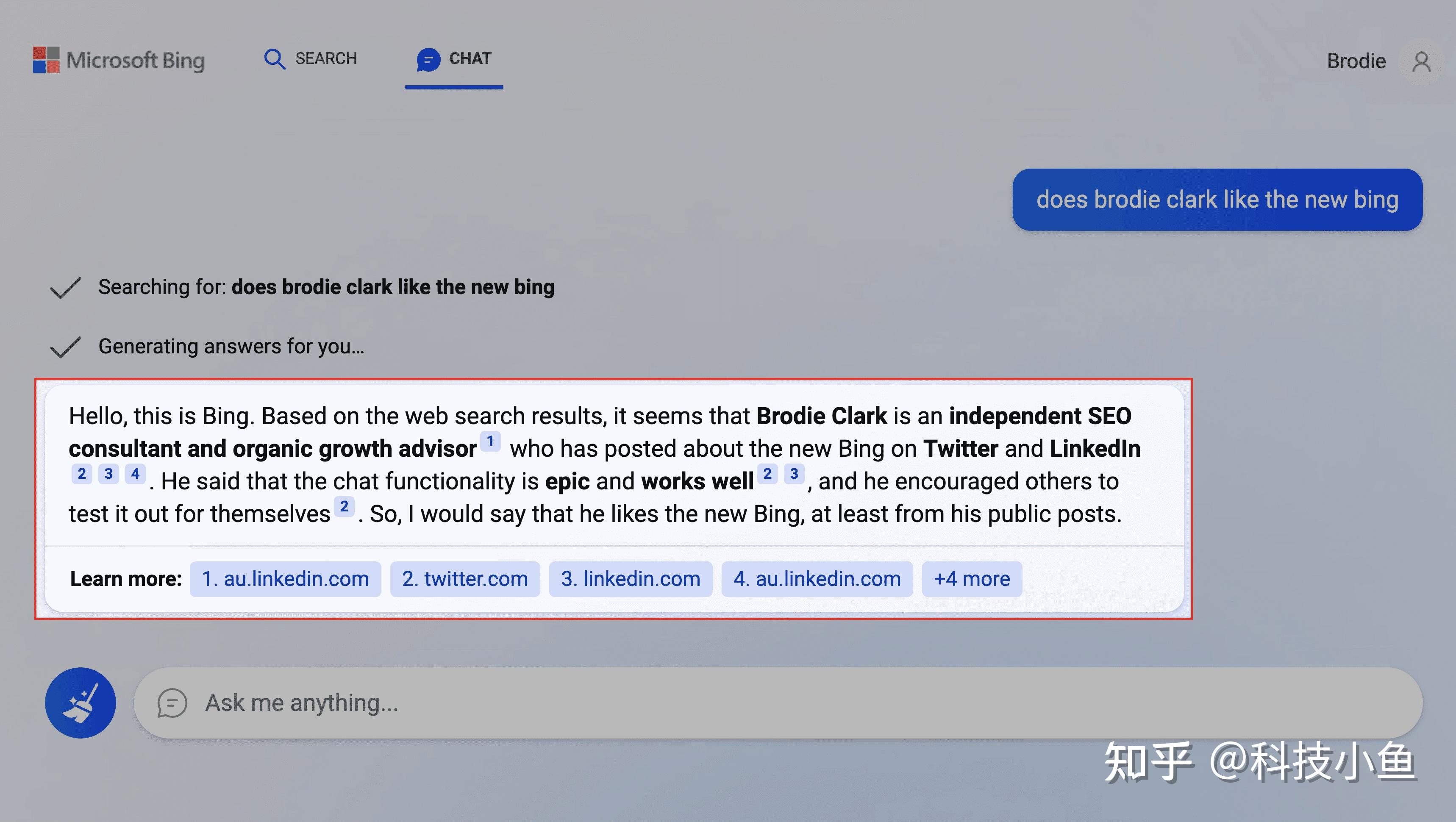The image size is (1456, 822).
Task: Click the Brodie account name
Action: [x=1356, y=61]
